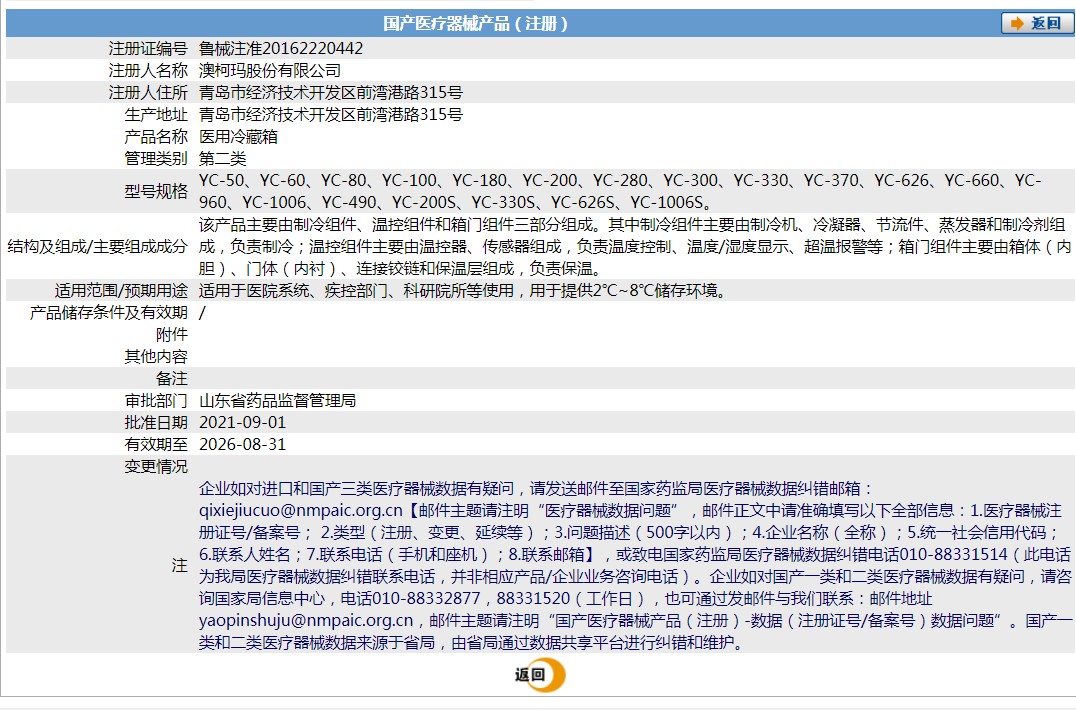1076x710 pixels.
Task: Click the 附件 label
Action: click(172, 335)
